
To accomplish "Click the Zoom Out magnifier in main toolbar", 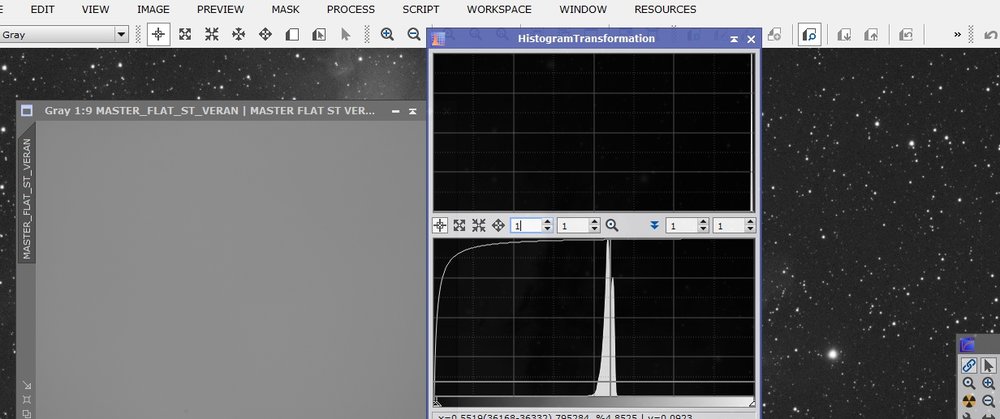I will point(414,34).
